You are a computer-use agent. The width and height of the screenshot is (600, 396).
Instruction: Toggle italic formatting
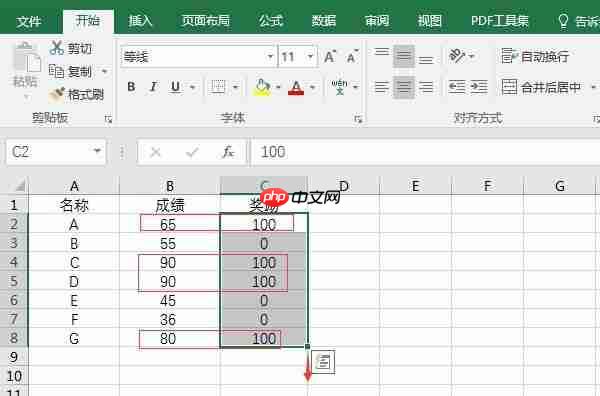[x=153, y=87]
